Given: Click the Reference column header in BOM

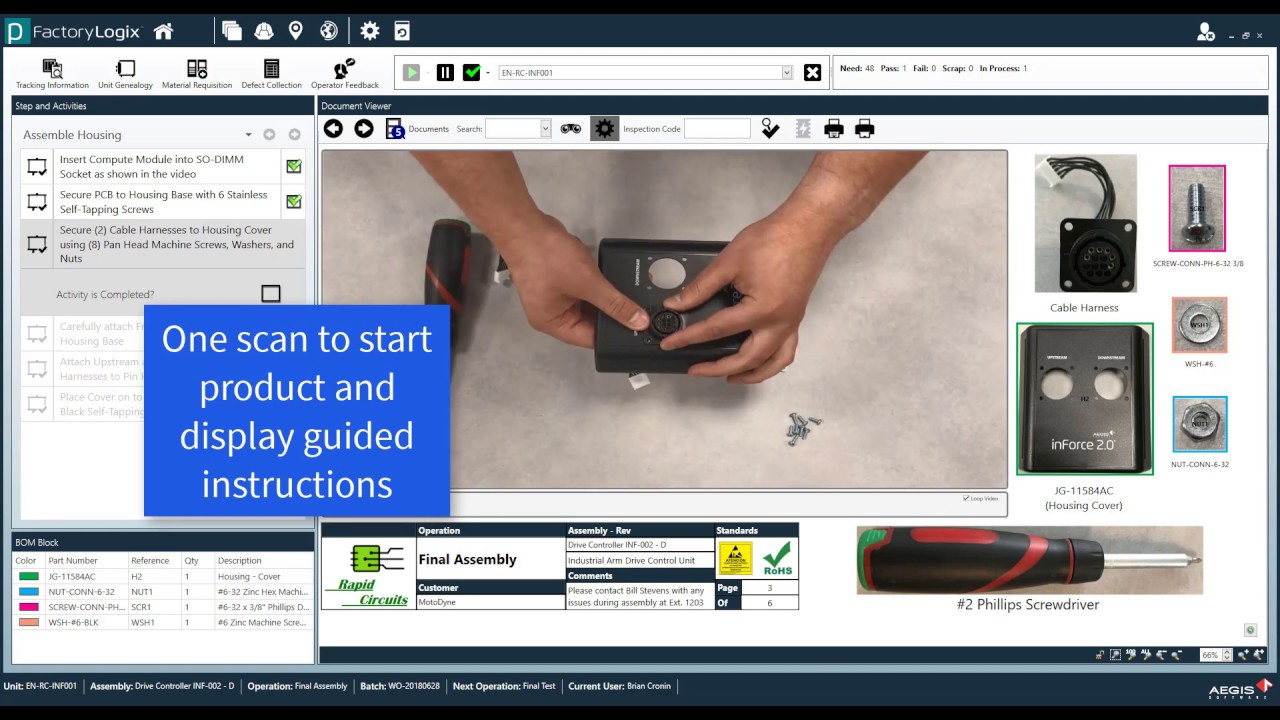Looking at the screenshot, I should pos(150,561).
